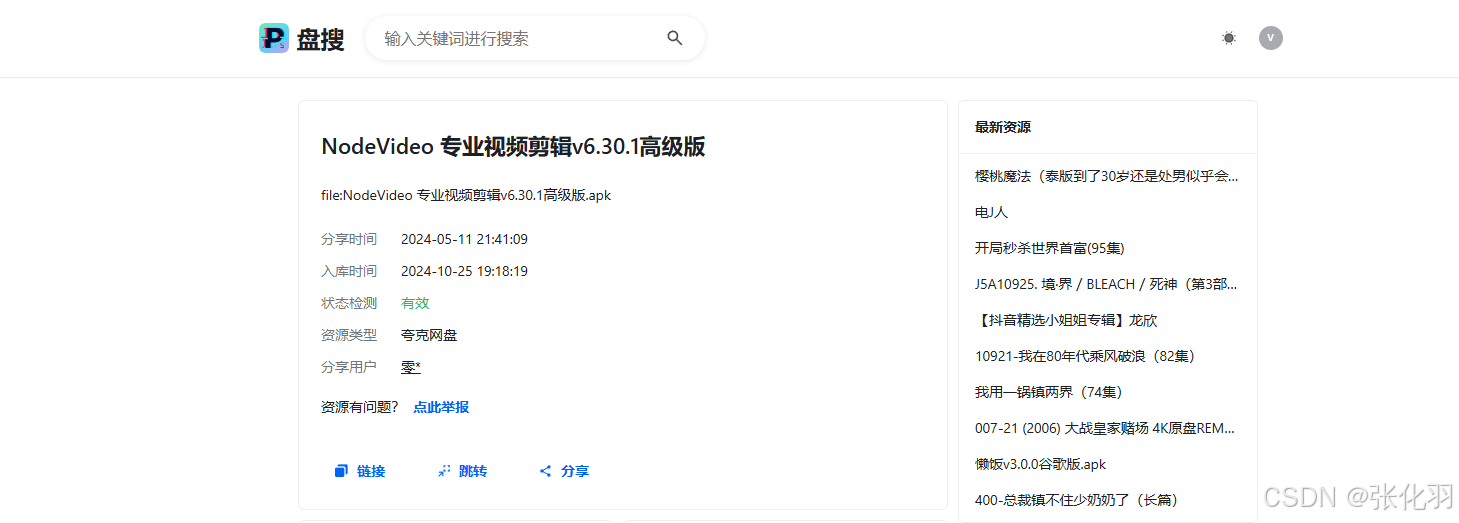Click the 盘搜 site name text
Viewport: 1459px width, 523px height.
[x=320, y=39]
